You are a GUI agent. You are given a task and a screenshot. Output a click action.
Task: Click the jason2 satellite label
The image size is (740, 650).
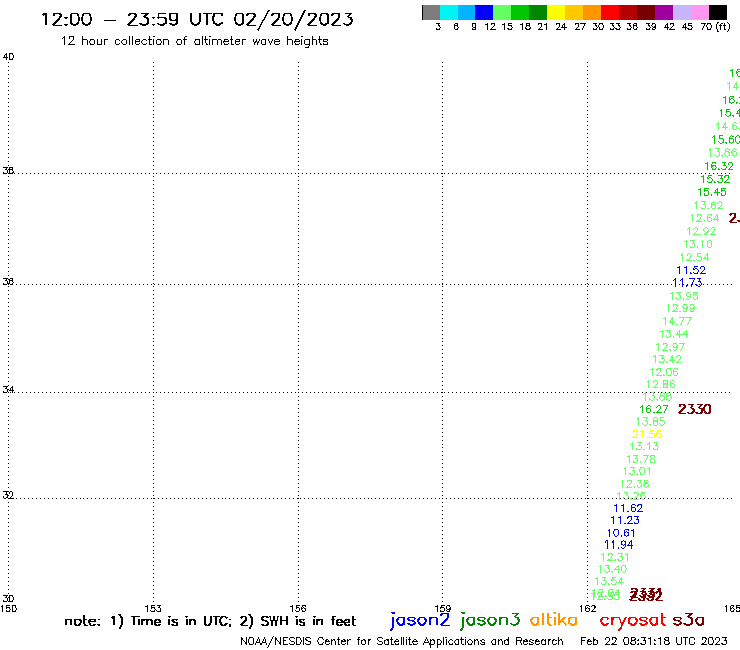[x=420, y=620]
